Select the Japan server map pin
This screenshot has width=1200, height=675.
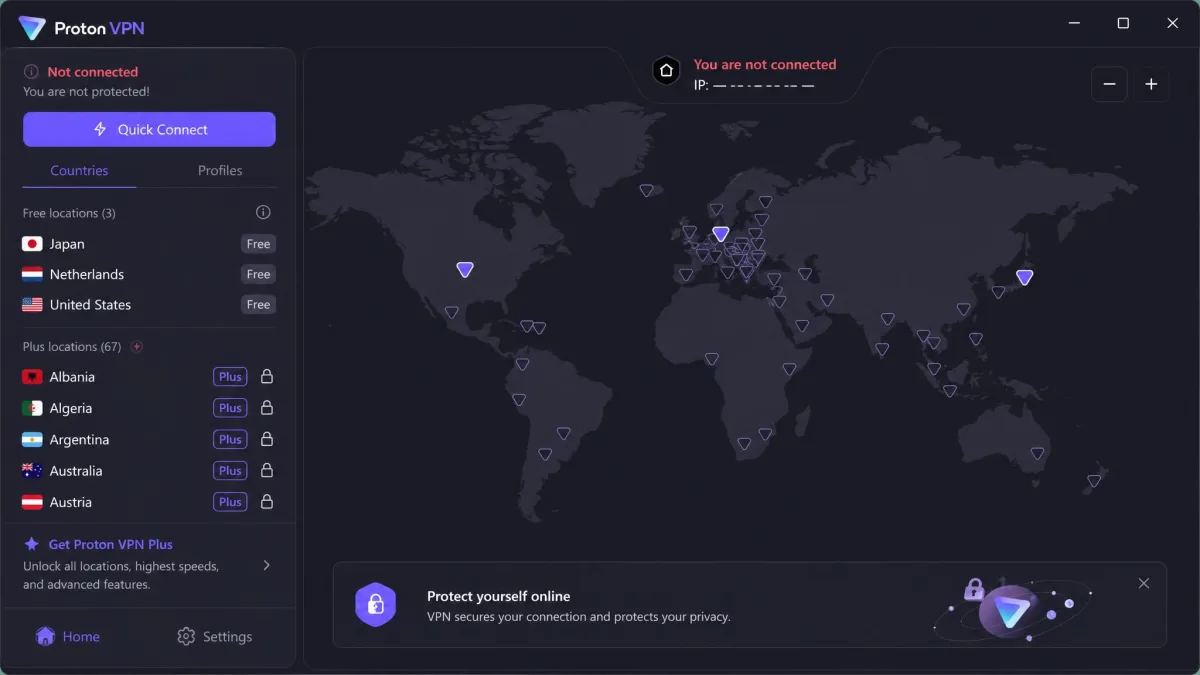click(1024, 277)
